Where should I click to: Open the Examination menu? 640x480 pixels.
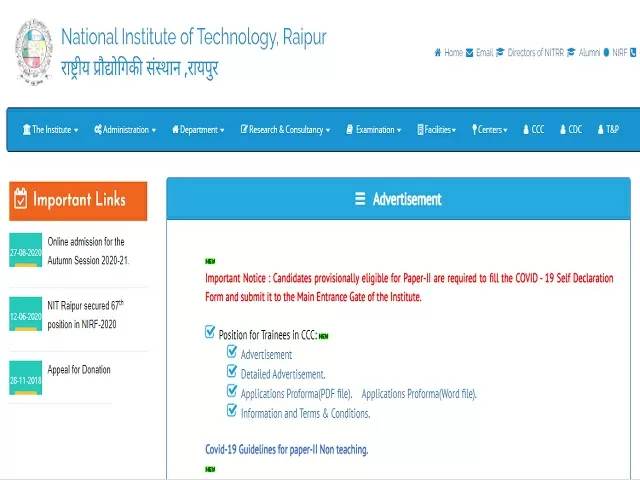click(373, 130)
